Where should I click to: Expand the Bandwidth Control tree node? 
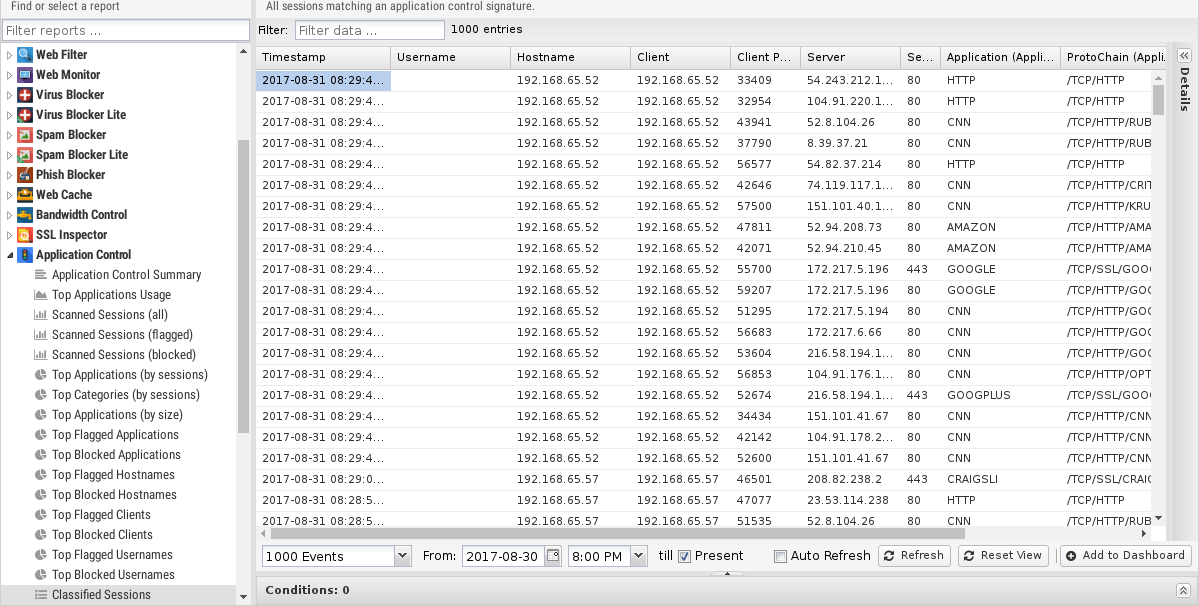coord(9,215)
